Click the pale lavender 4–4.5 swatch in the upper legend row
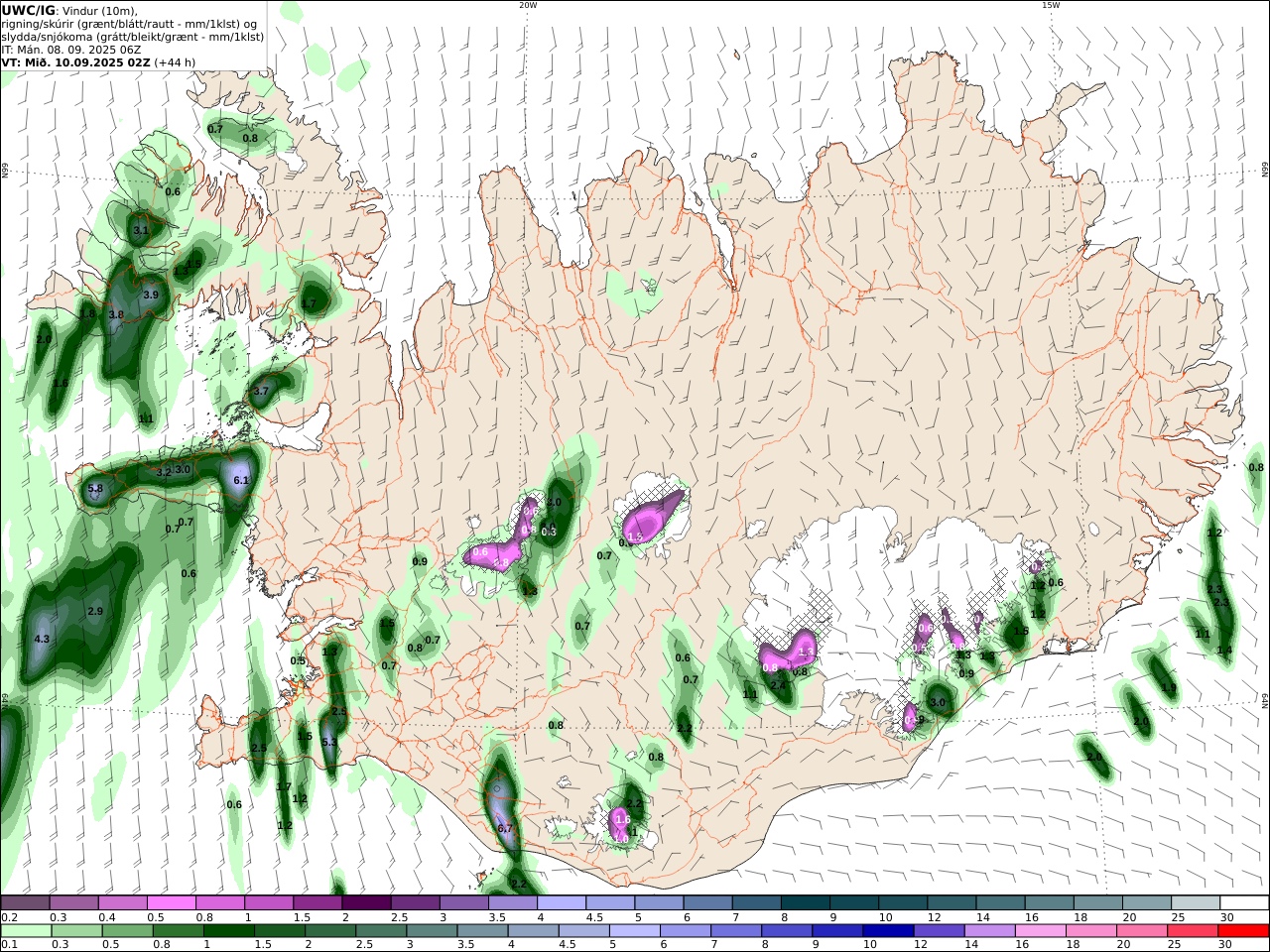This screenshot has height=952, width=1270. coord(562,903)
